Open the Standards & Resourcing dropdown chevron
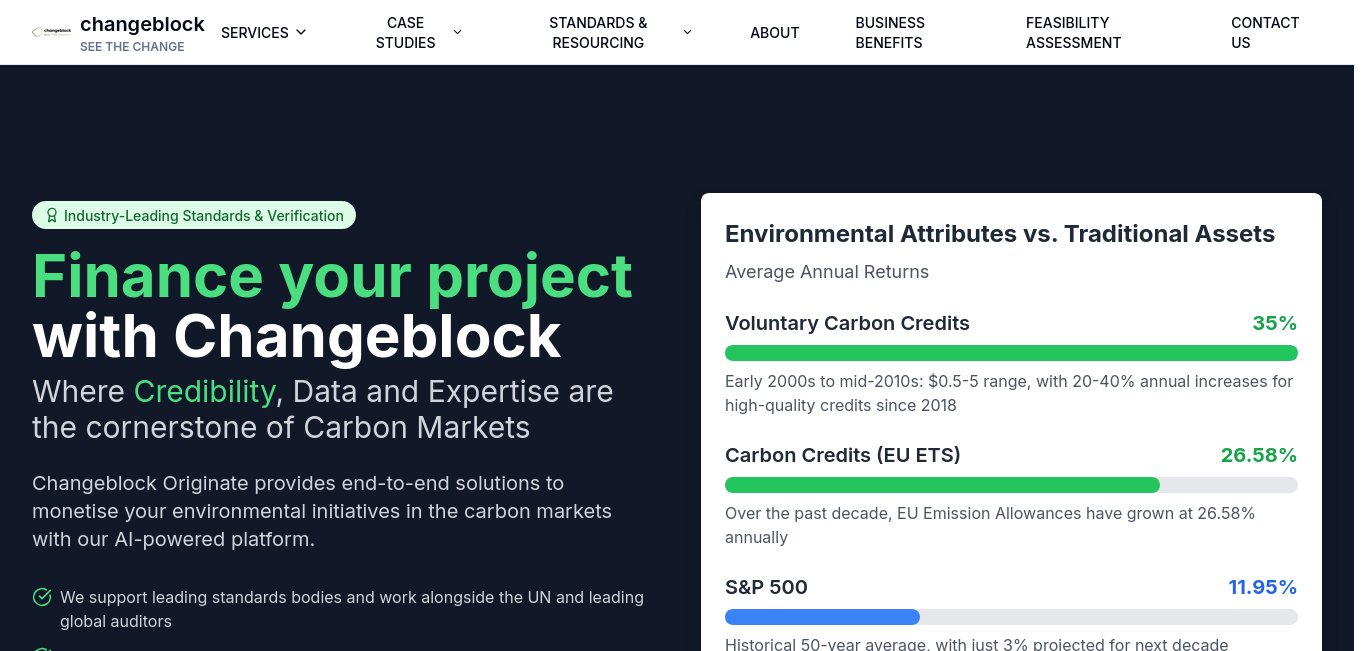 (687, 32)
